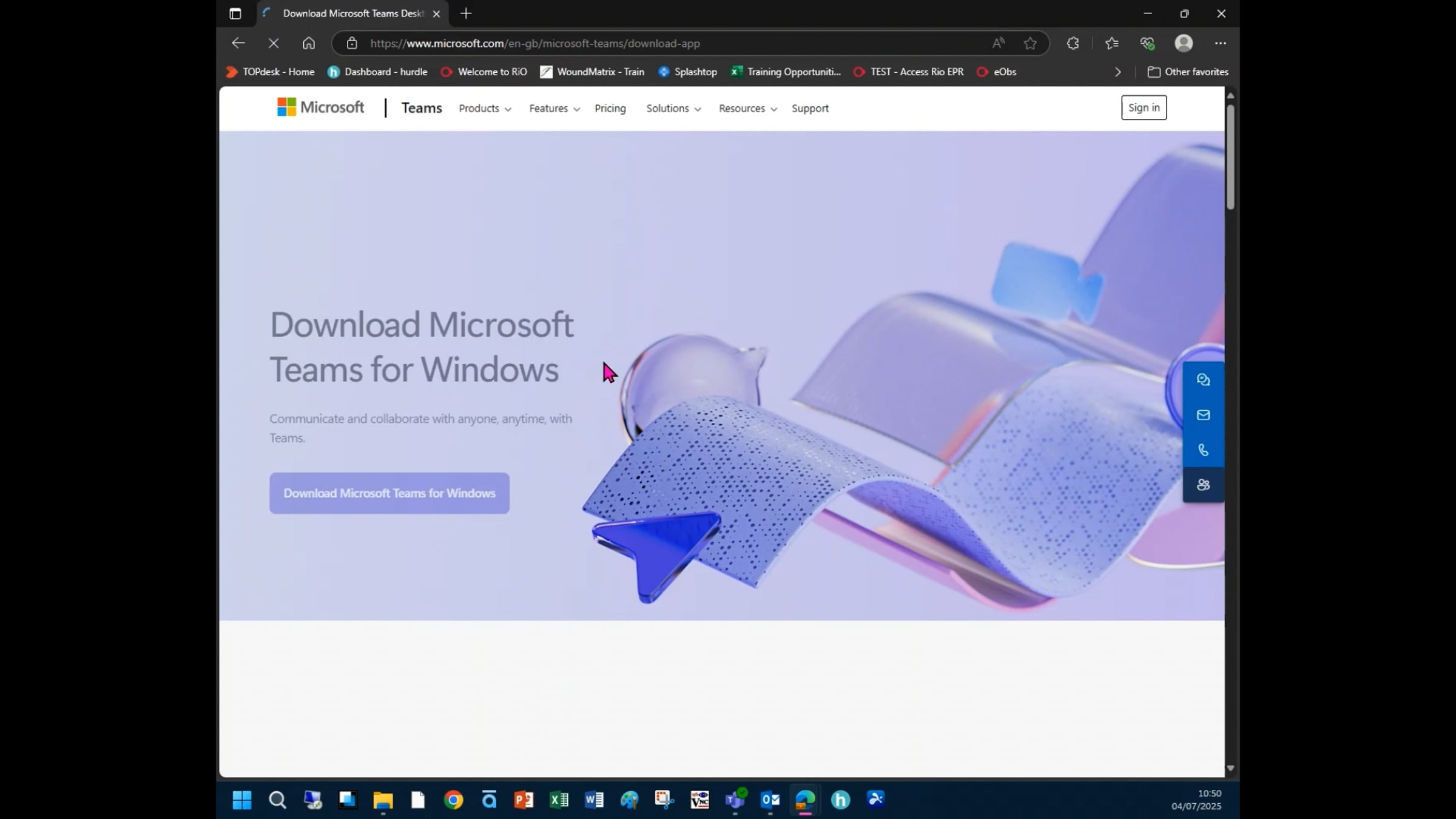This screenshot has width=1456, height=819.
Task: Turn on Read aloud in address bar
Action: [x=998, y=43]
